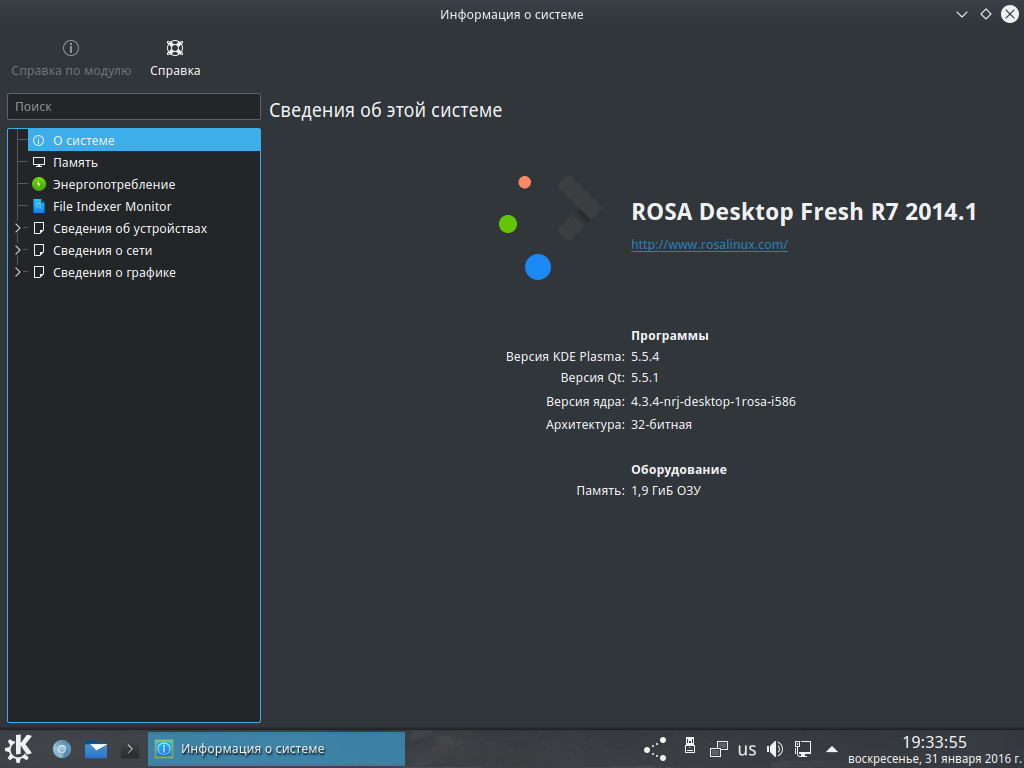This screenshot has width=1024, height=768.
Task: Click the KDE Plasma version value 5.5.4
Action: pos(645,357)
